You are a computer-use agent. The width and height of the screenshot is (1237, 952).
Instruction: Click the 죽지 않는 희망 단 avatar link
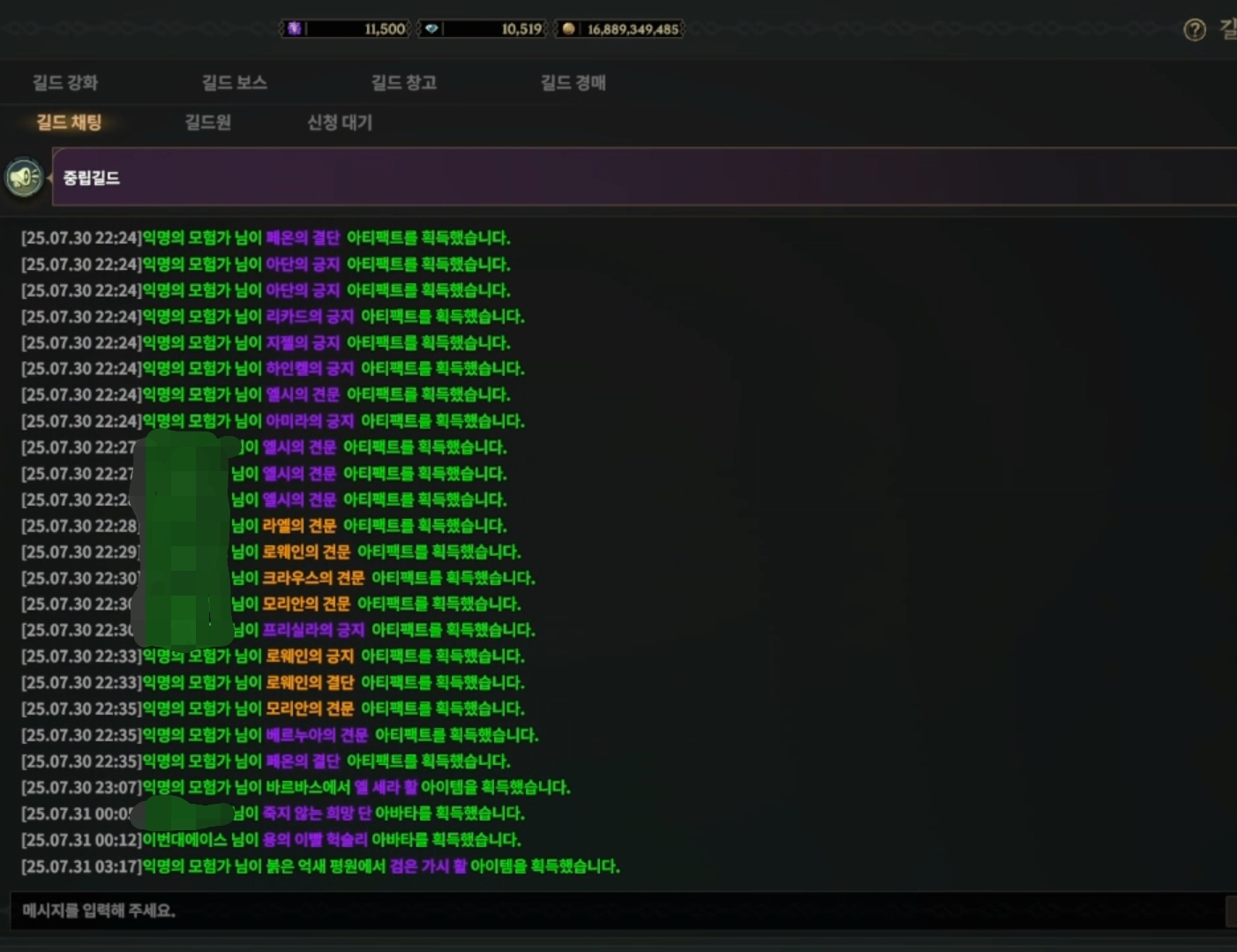point(317,813)
